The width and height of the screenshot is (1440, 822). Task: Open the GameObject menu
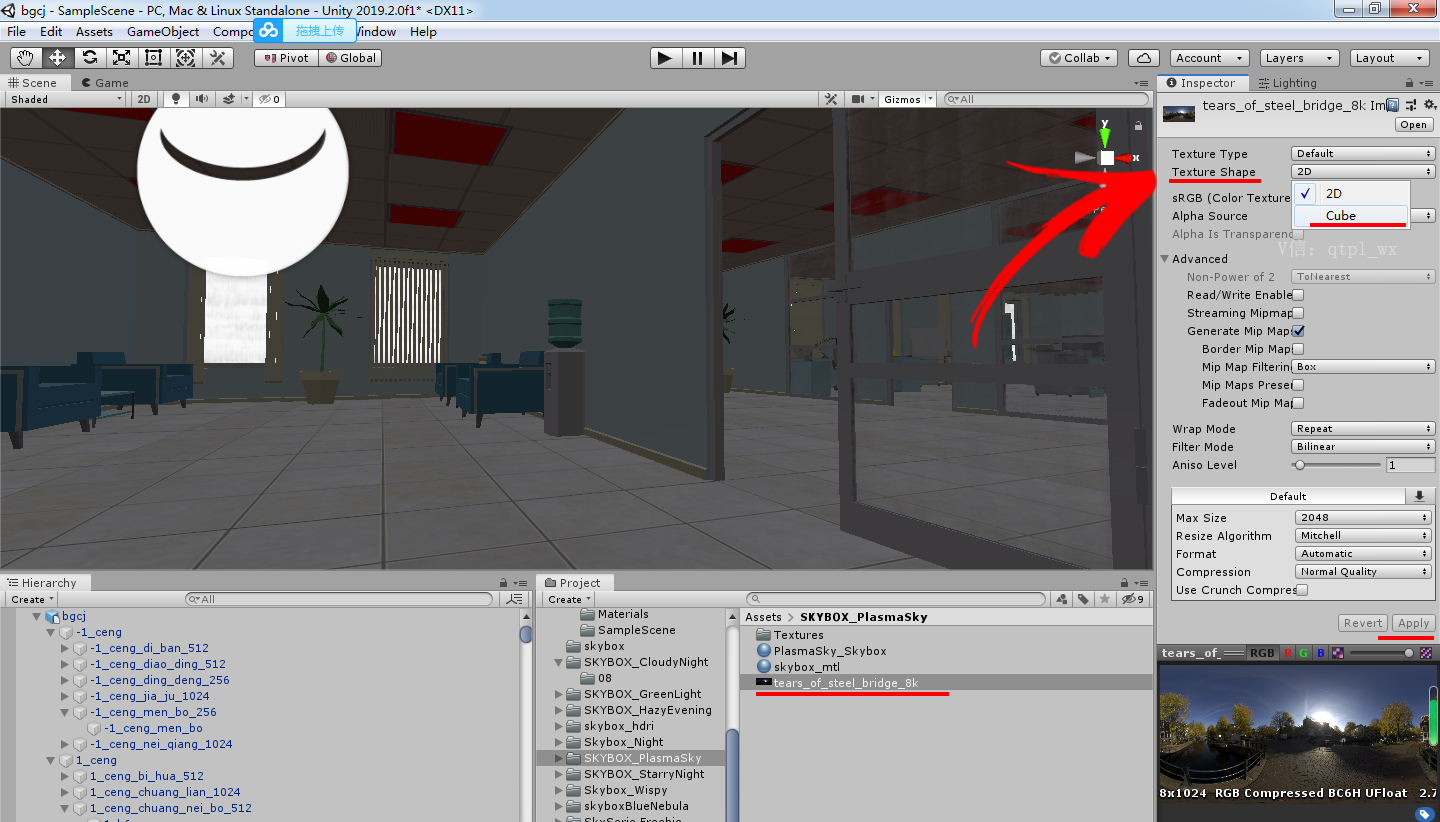162,31
